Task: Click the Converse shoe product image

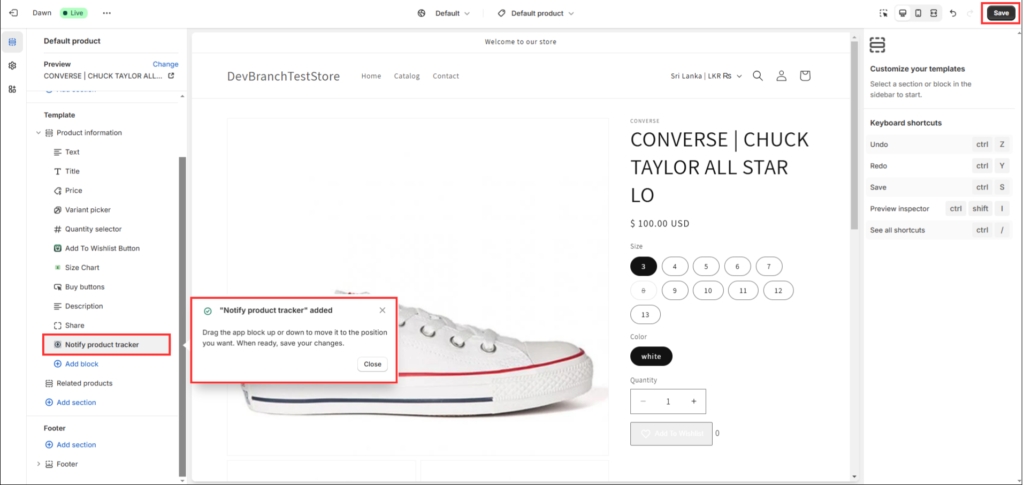Action: [418, 287]
